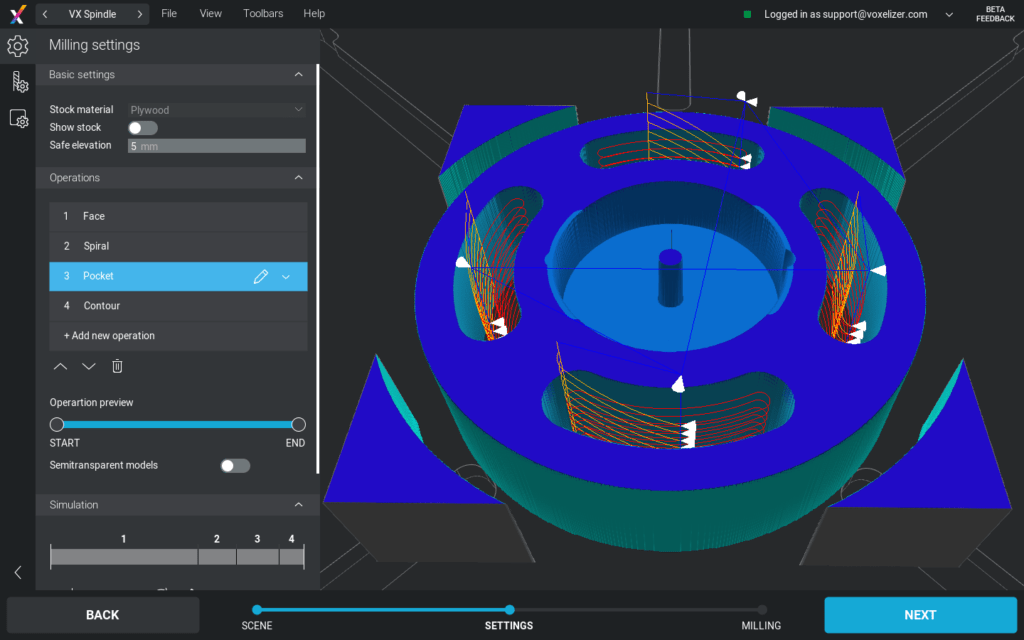Add a new operation
Screen dimensions: 1024x640
click(111, 336)
